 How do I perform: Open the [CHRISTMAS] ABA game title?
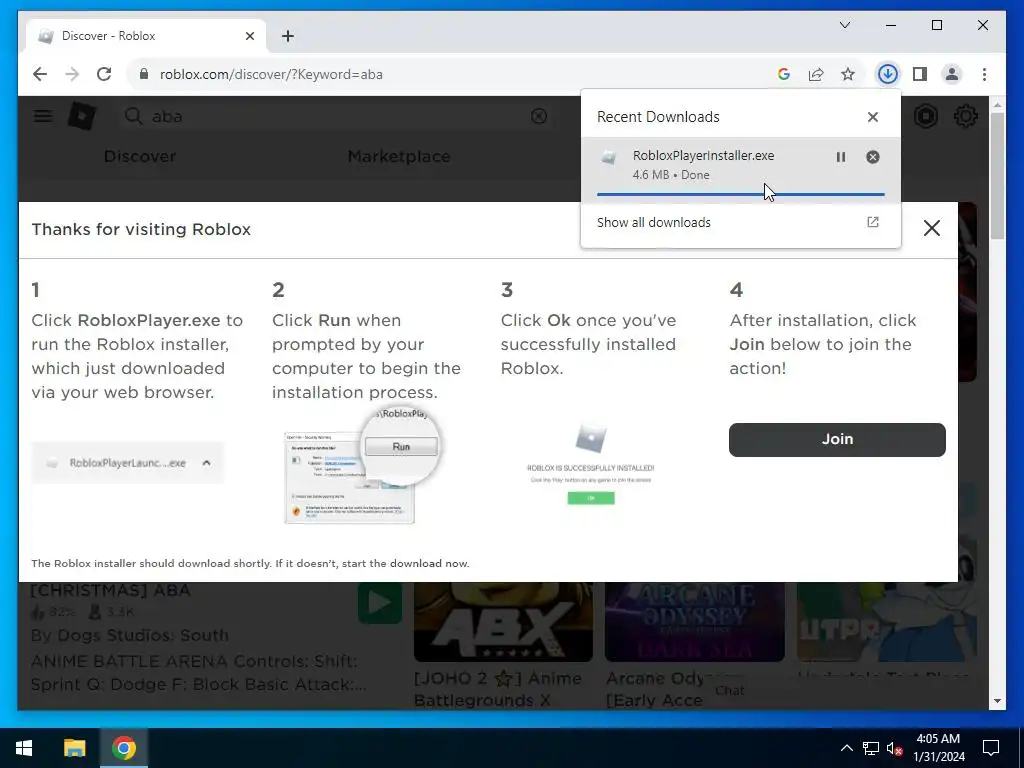111,590
